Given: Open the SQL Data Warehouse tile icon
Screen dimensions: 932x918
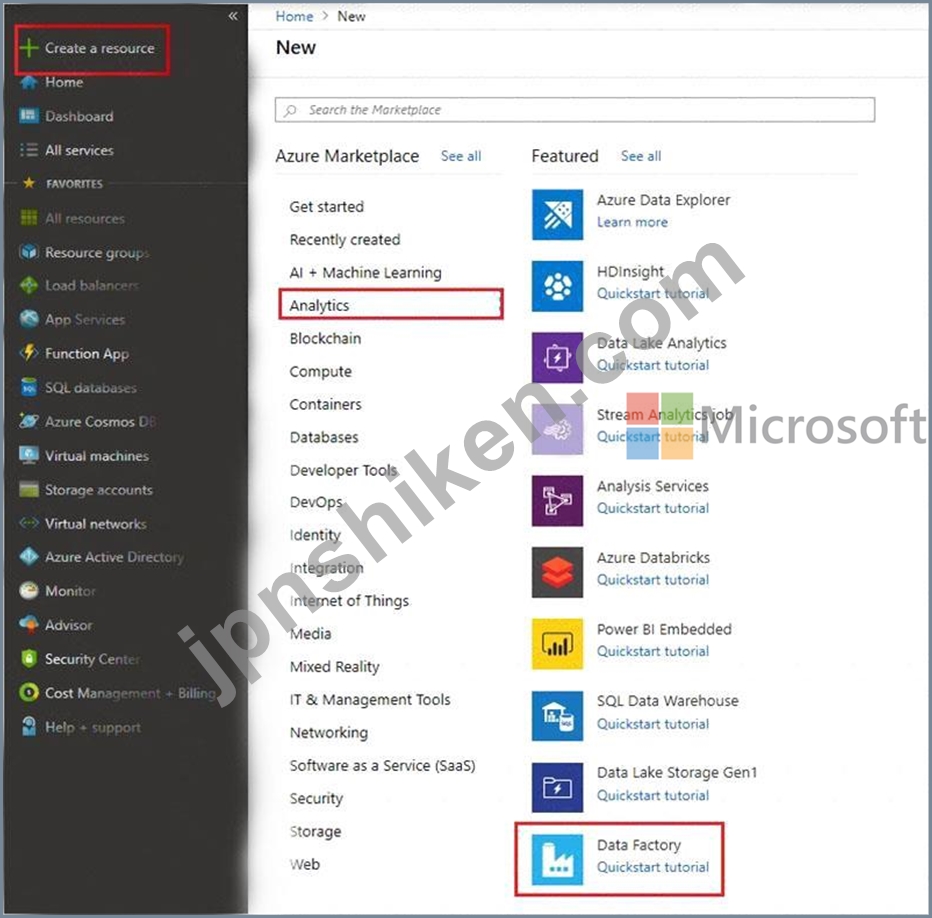Looking at the screenshot, I should pyautogui.click(x=557, y=716).
